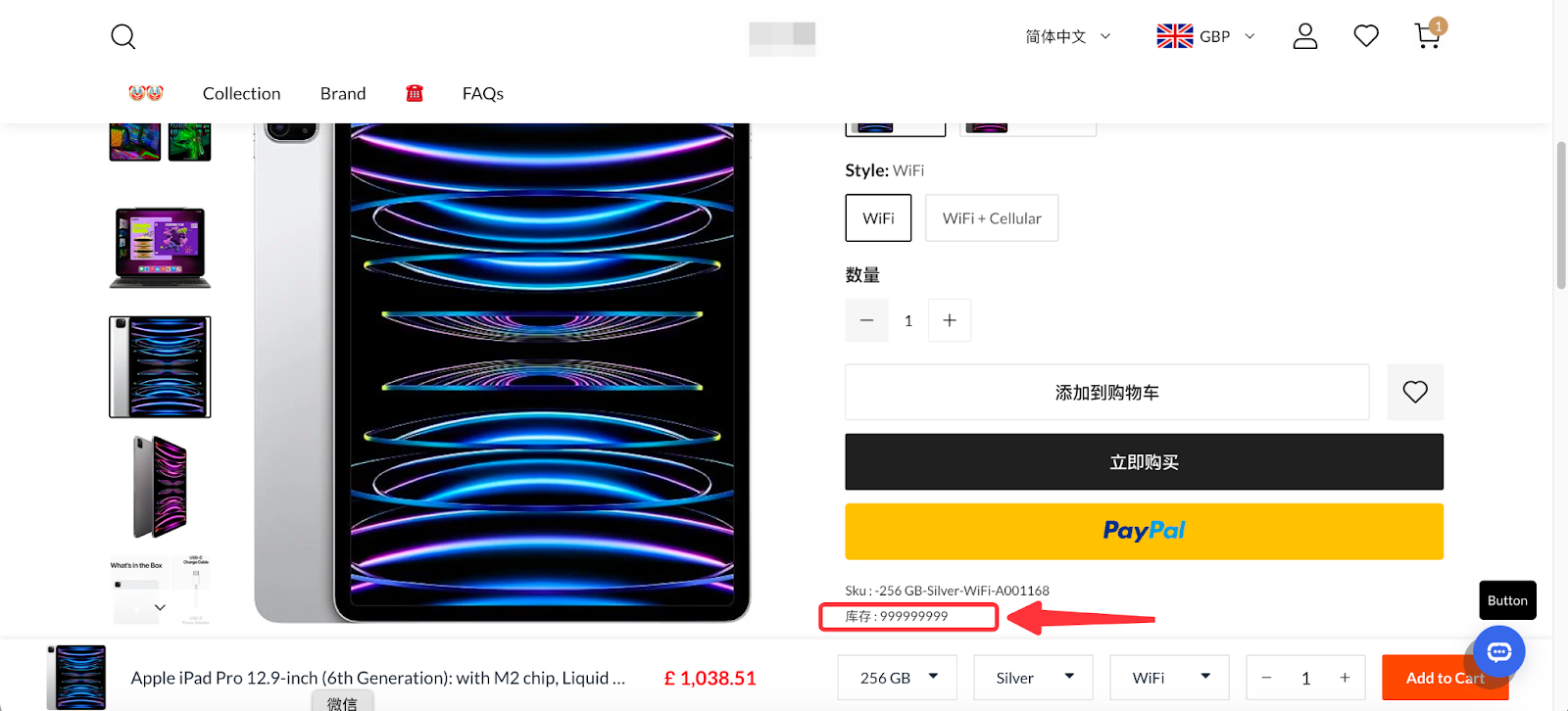Click the red telephone emoji in the navigation
This screenshot has height=711, width=1568.
(x=414, y=93)
